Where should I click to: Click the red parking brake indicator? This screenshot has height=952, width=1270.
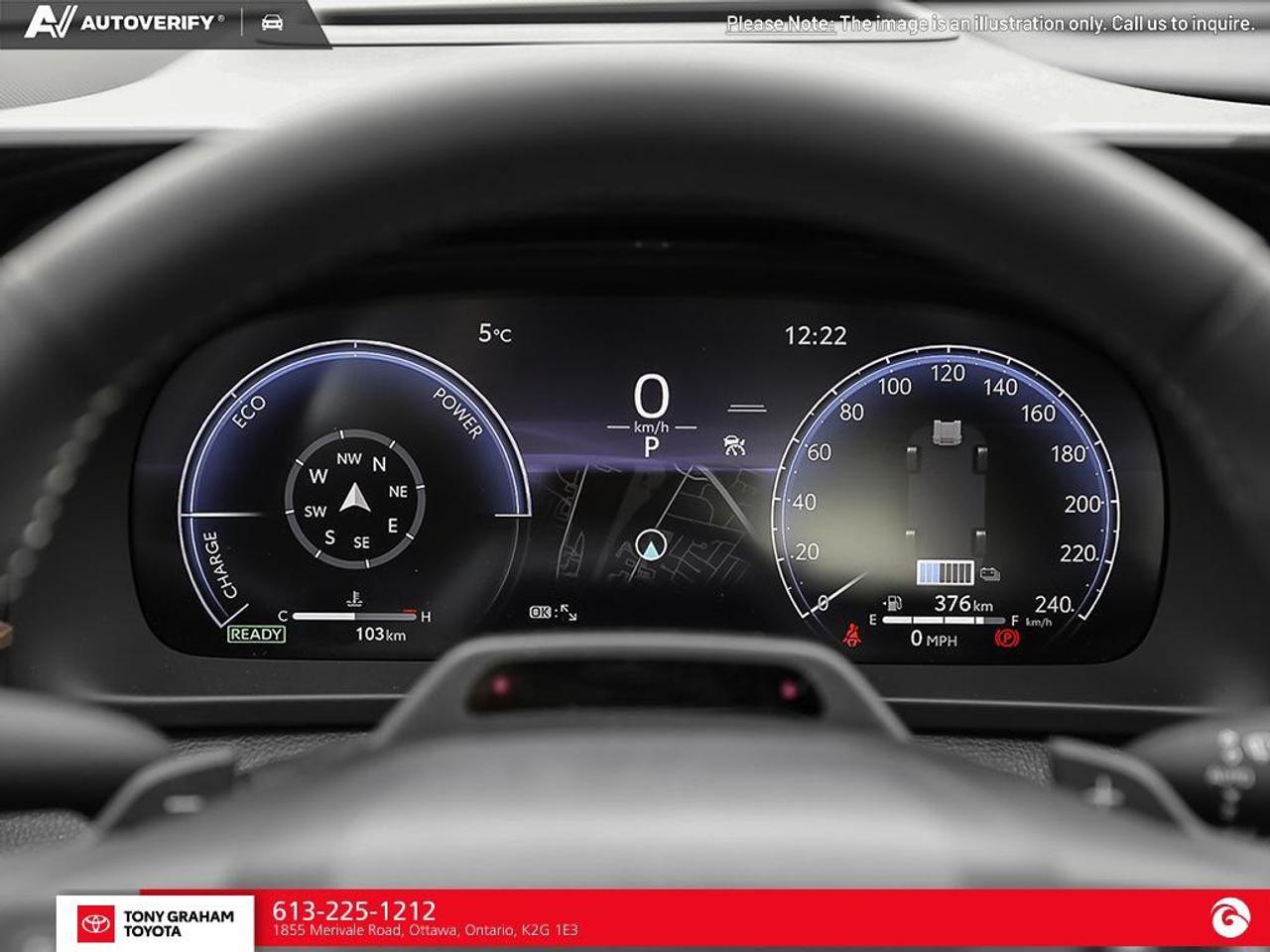[x=1007, y=638]
